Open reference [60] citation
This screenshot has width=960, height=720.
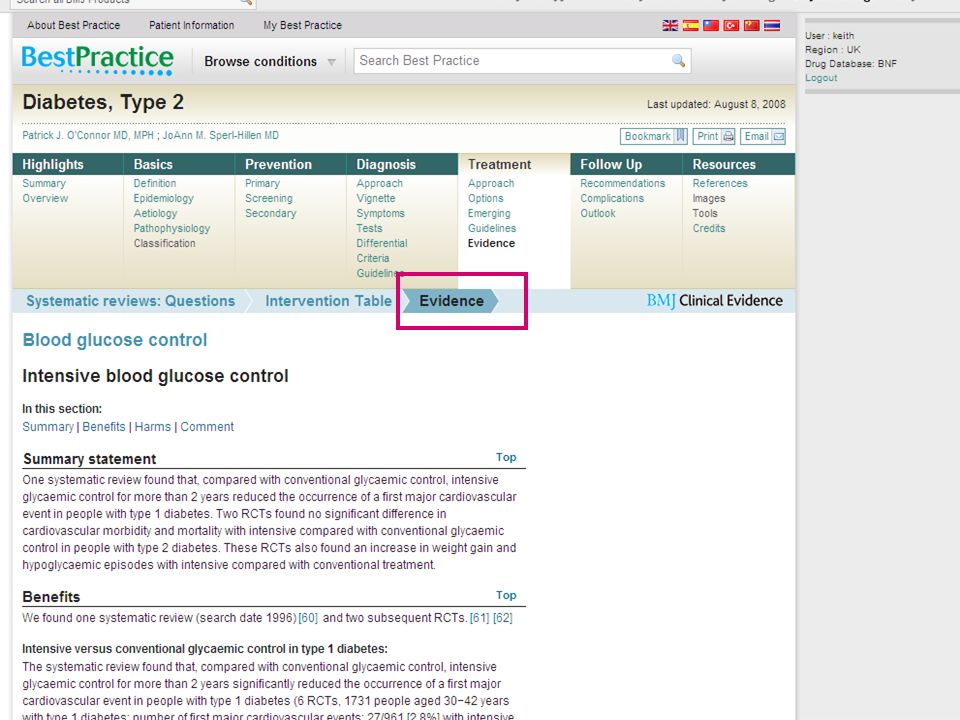click(308, 618)
